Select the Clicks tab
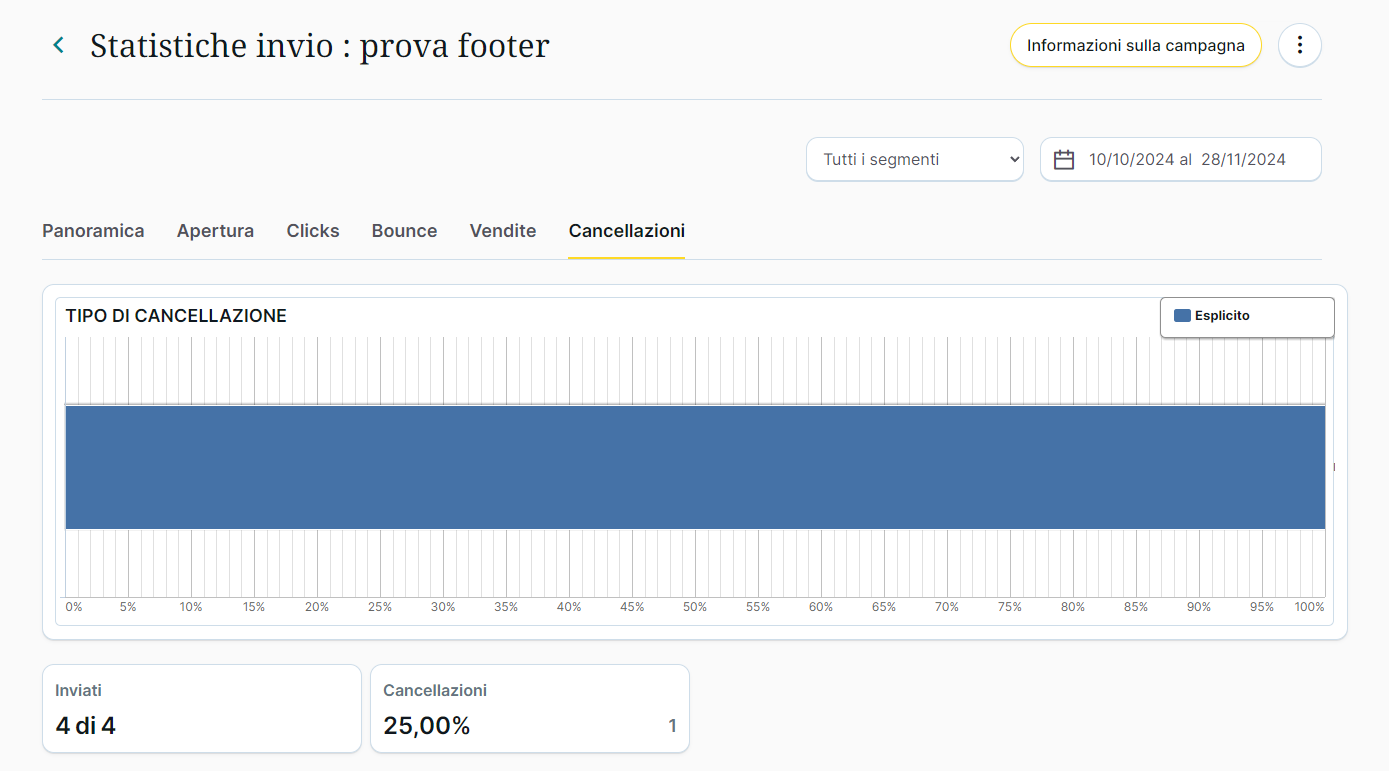 (x=313, y=231)
